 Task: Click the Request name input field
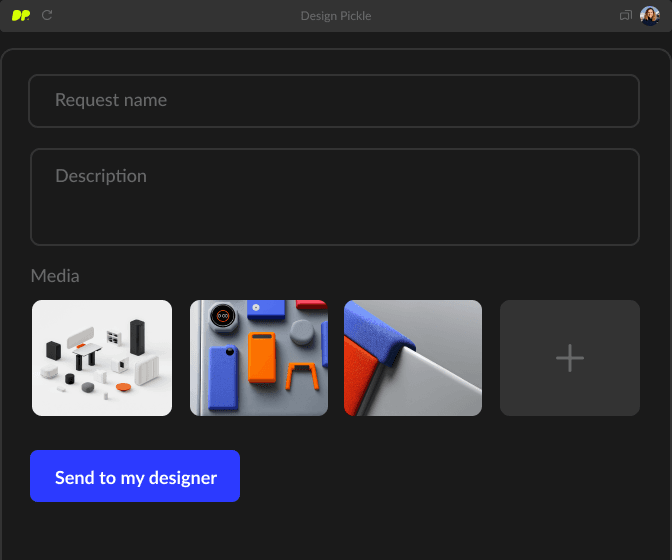point(334,101)
